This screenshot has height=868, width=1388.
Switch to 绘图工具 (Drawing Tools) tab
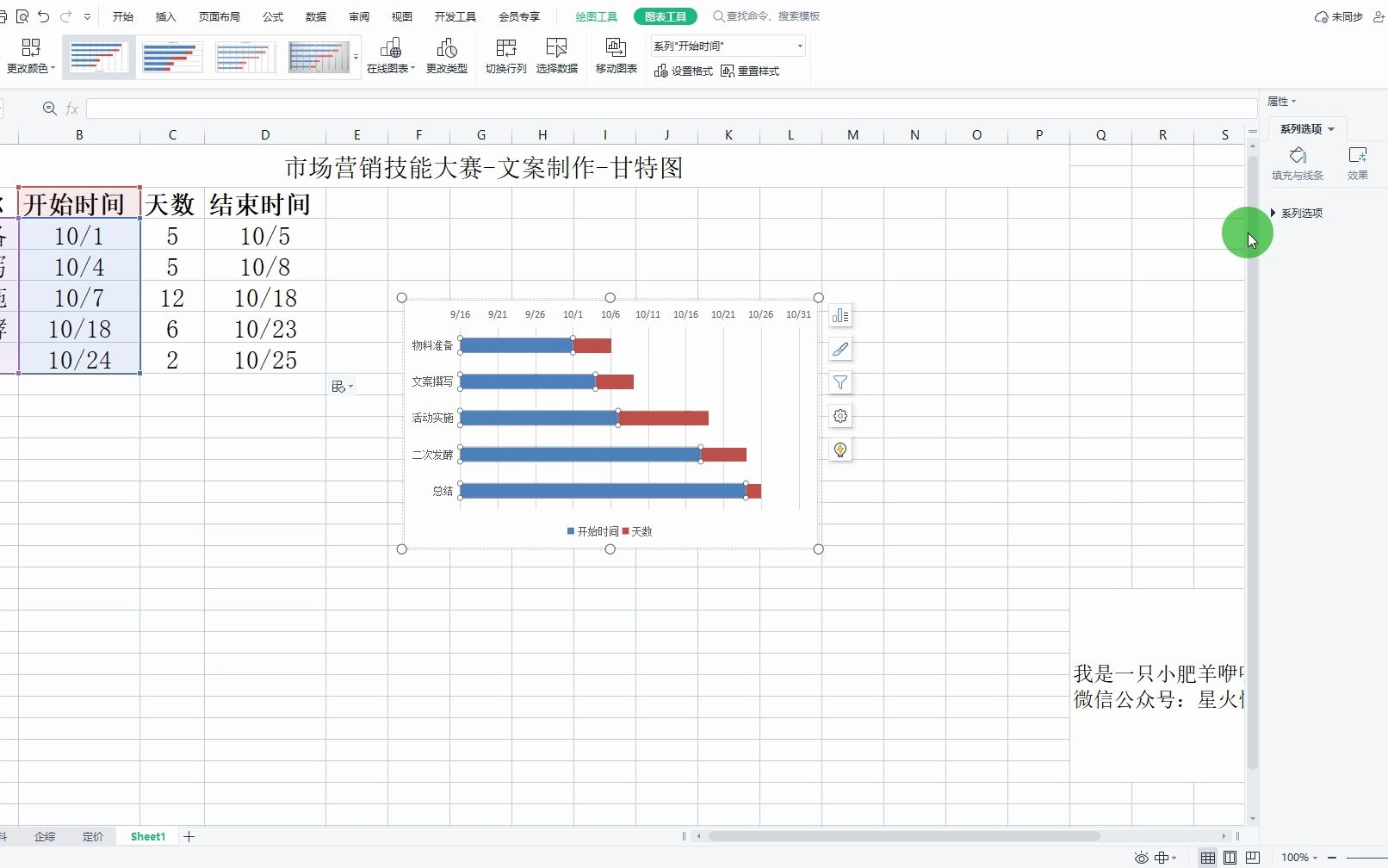597,16
